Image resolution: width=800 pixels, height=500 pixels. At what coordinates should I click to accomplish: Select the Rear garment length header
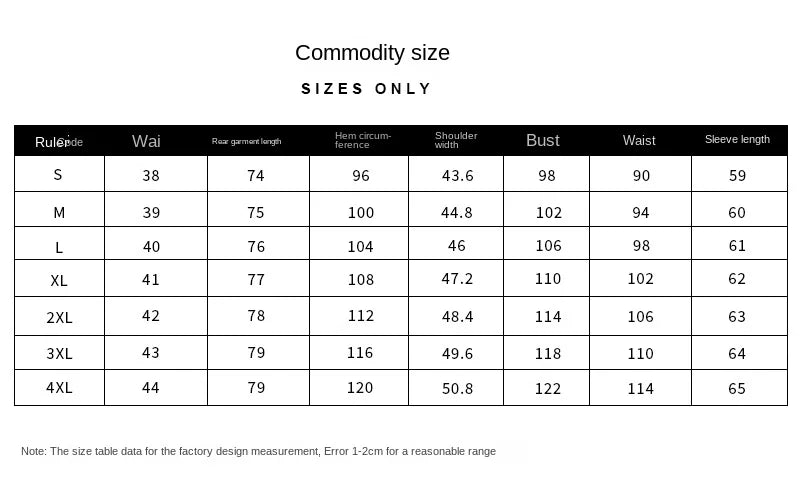coord(246,141)
